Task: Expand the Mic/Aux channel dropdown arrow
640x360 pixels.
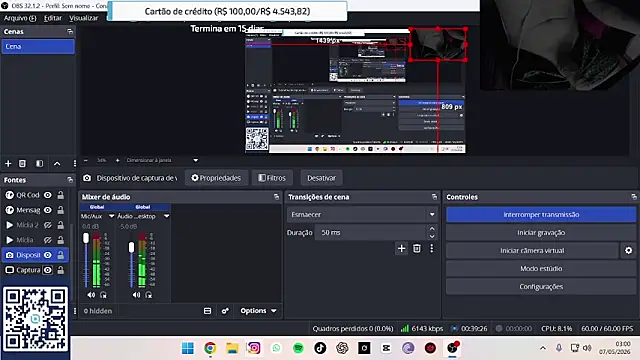Action: pos(111,216)
